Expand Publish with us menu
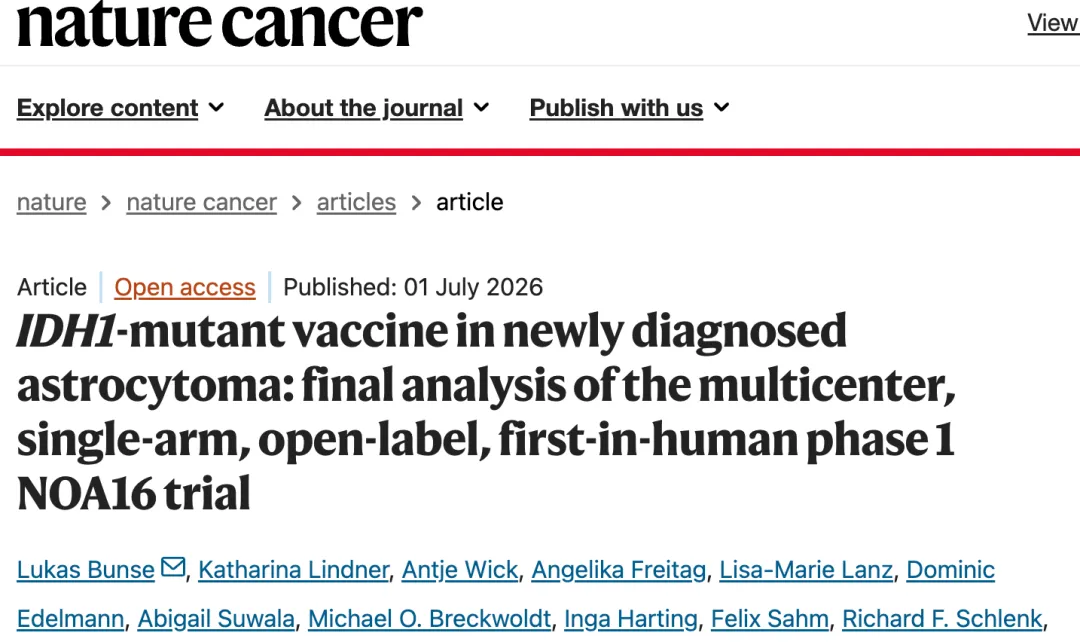The width and height of the screenshot is (1080, 642). point(630,108)
